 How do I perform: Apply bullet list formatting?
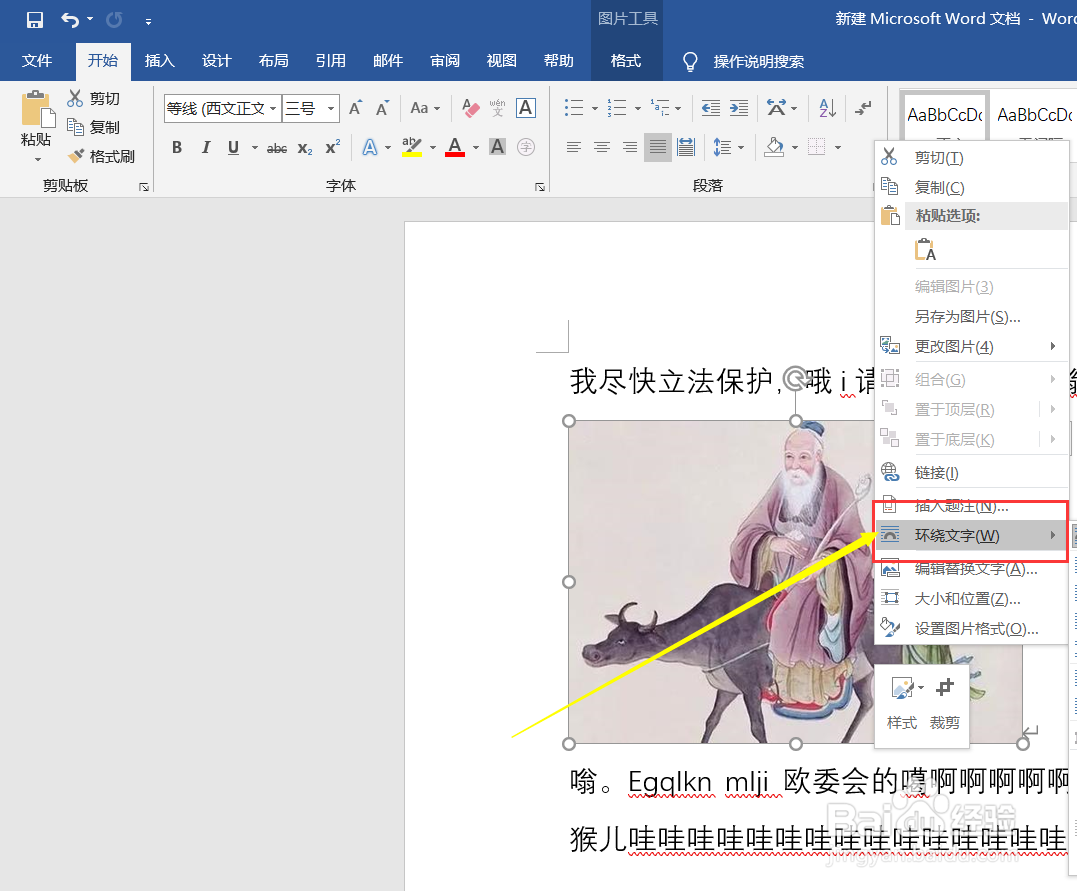coord(574,108)
